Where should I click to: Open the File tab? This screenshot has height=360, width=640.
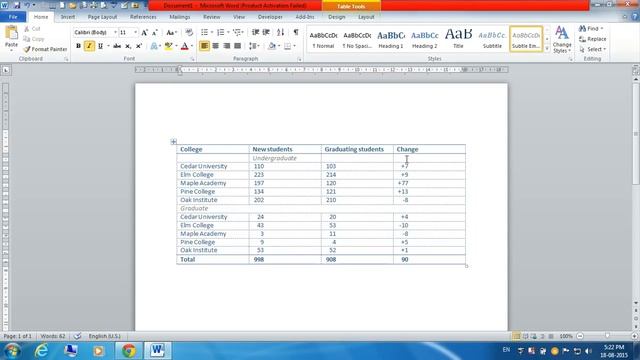click(x=13, y=17)
